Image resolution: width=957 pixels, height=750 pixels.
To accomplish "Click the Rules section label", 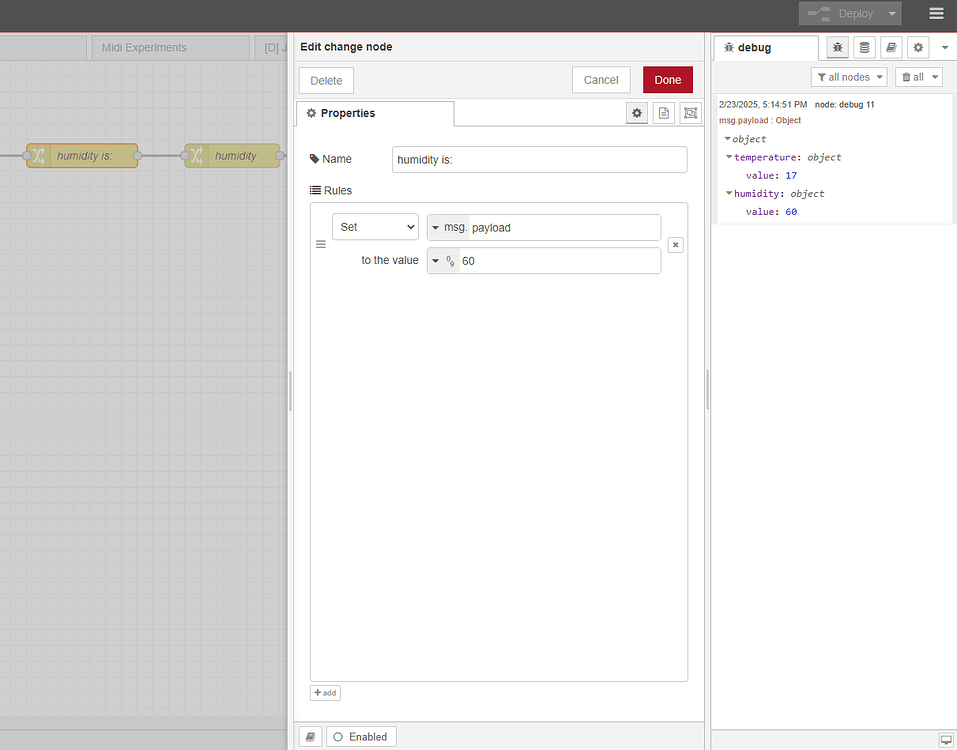I will [331, 190].
